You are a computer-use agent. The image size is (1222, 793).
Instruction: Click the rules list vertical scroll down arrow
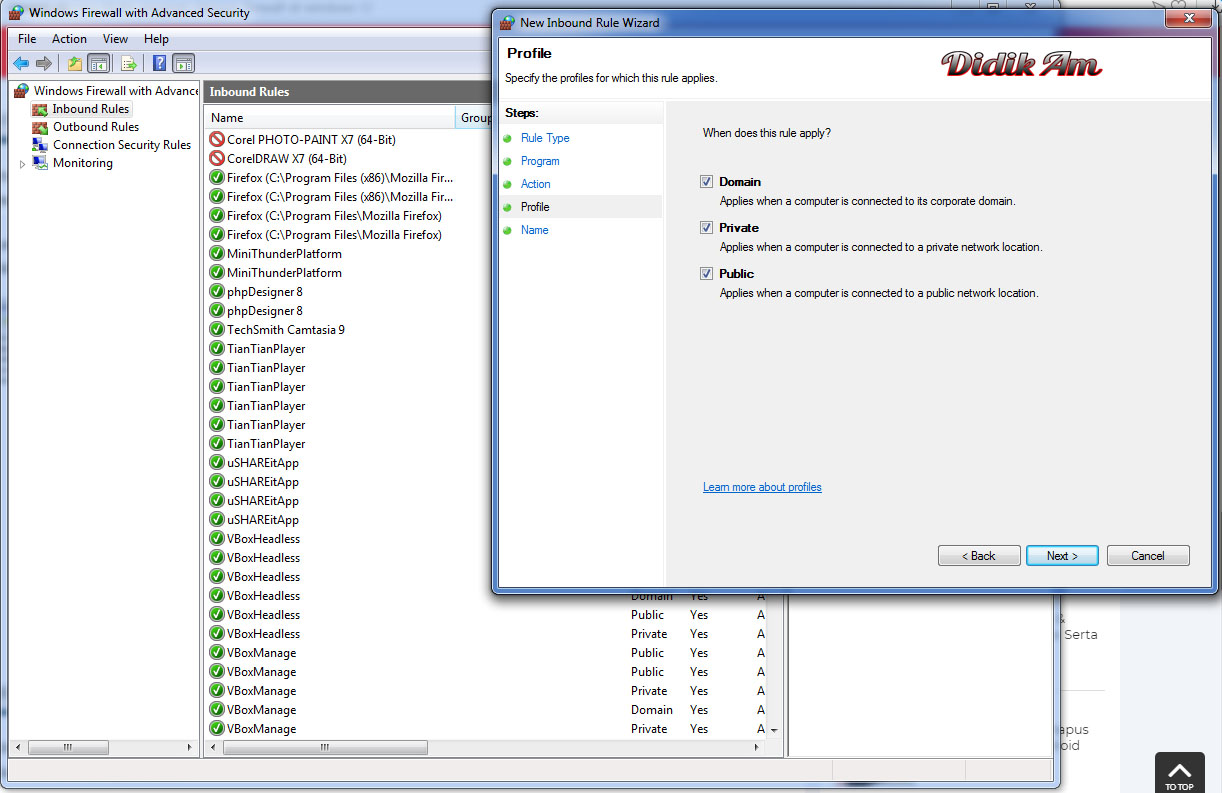coord(773,731)
